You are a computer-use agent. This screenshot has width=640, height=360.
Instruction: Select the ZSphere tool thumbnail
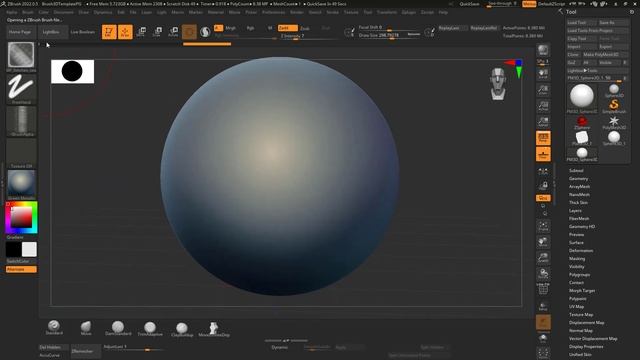[582, 122]
